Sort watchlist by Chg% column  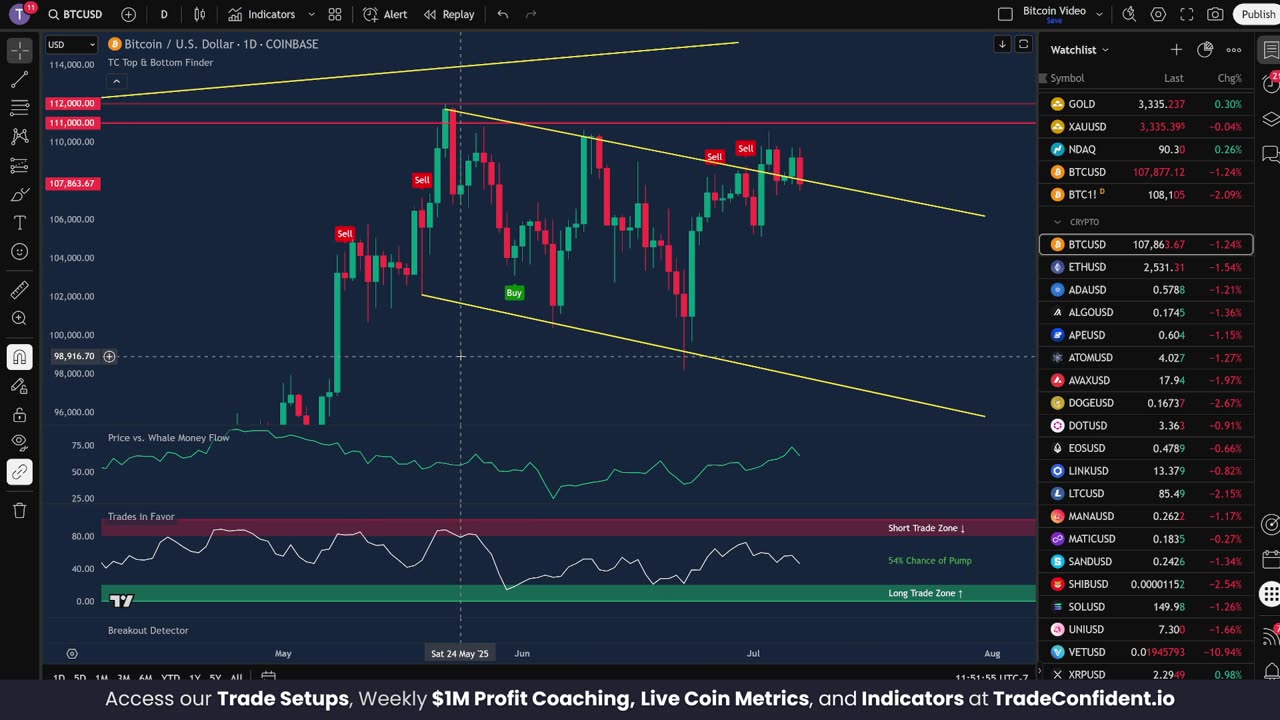pyautogui.click(x=1229, y=78)
